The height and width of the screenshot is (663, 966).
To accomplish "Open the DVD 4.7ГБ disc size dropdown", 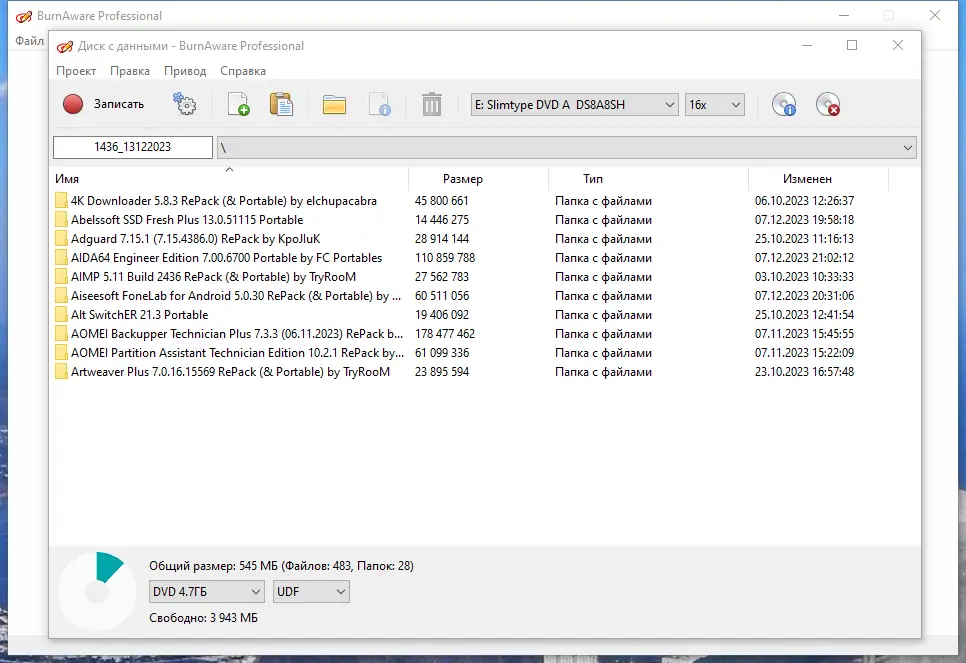I will 206,592.
